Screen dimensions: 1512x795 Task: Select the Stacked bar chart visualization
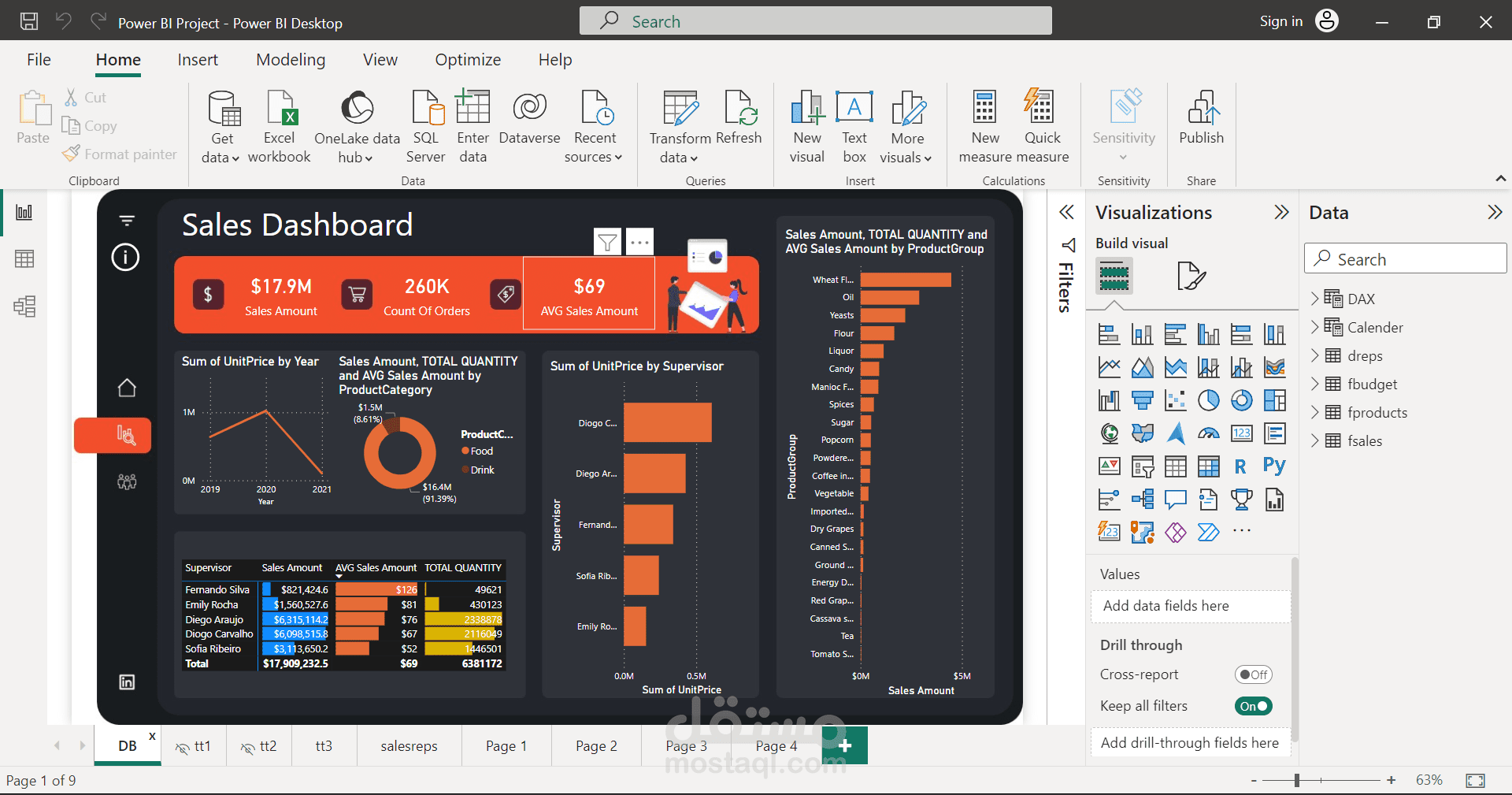coord(1110,335)
